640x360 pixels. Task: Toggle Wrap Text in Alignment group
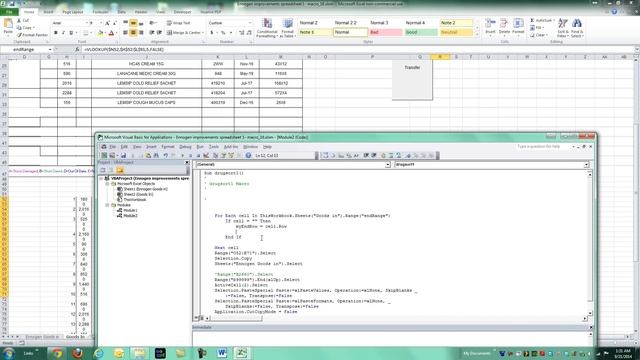coord(178,23)
